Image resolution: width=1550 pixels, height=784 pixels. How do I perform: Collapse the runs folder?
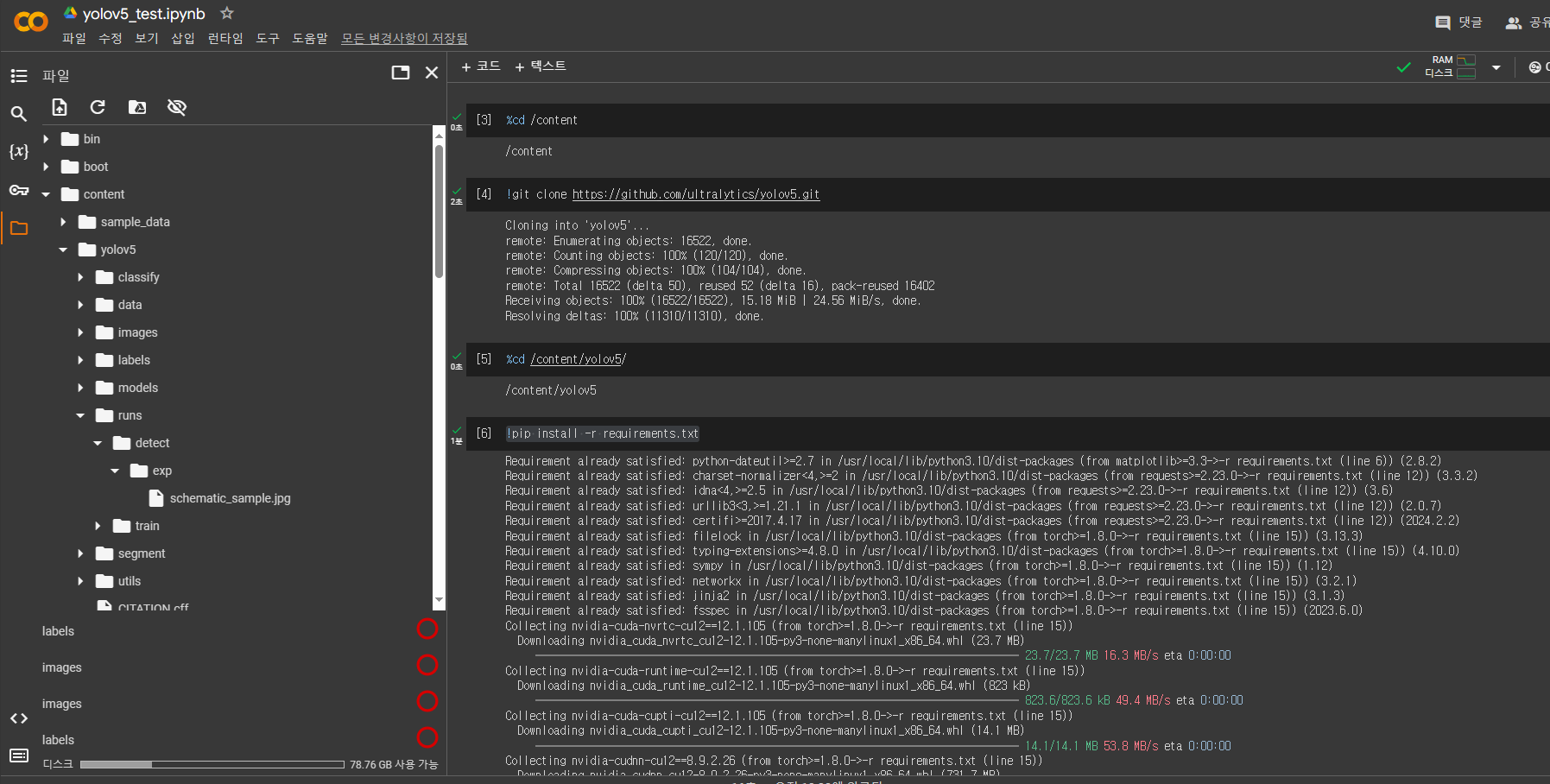point(80,415)
